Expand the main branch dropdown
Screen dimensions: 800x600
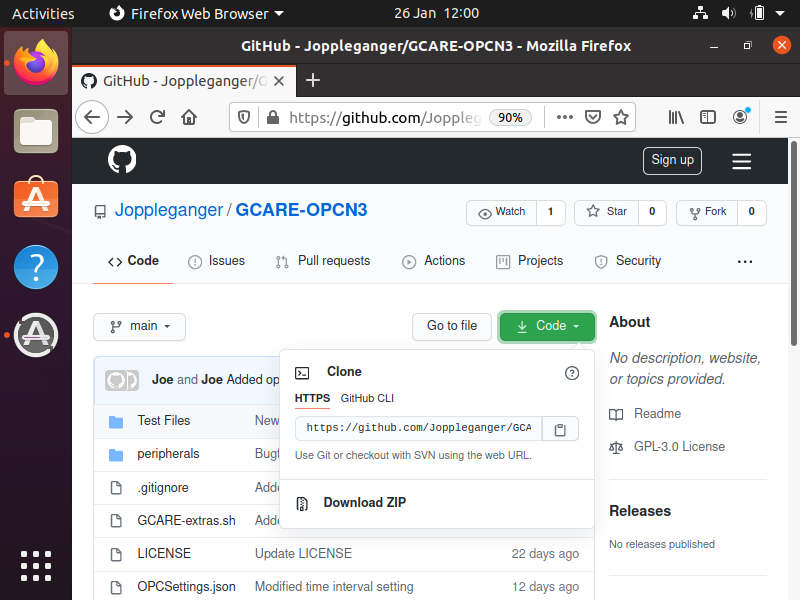pyautogui.click(x=139, y=327)
